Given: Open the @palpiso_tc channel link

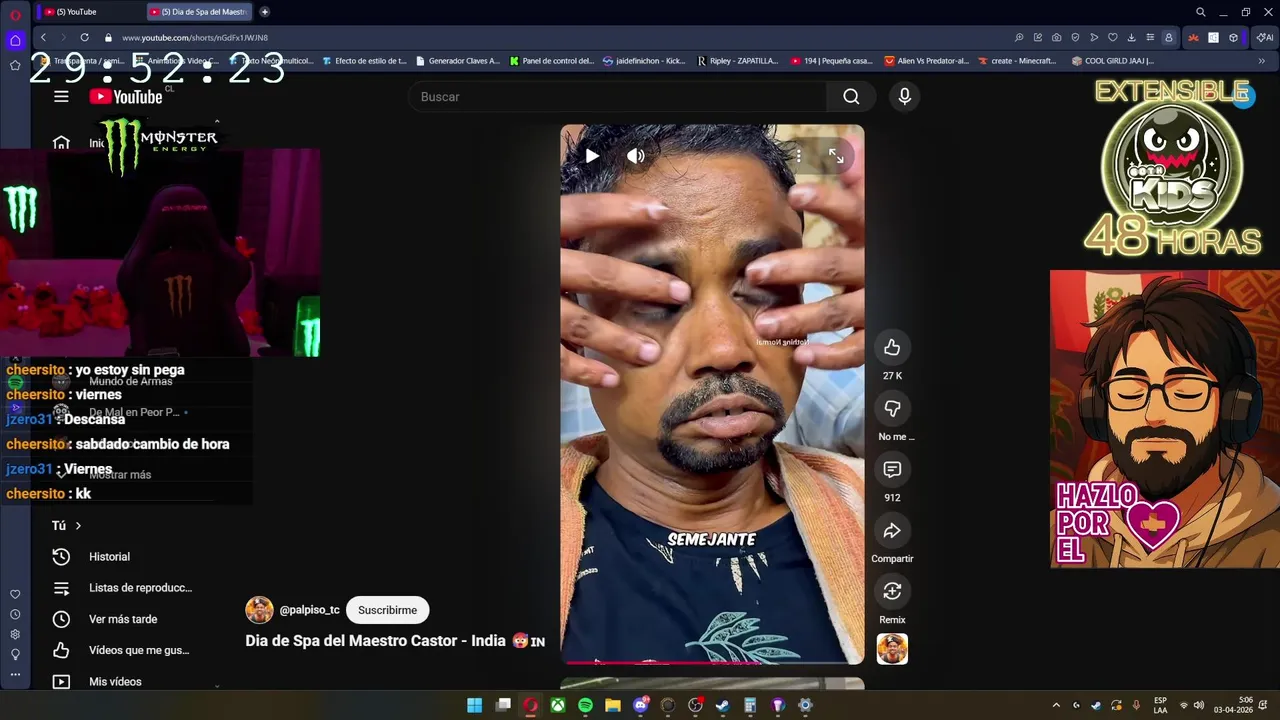Looking at the screenshot, I should click(x=309, y=610).
